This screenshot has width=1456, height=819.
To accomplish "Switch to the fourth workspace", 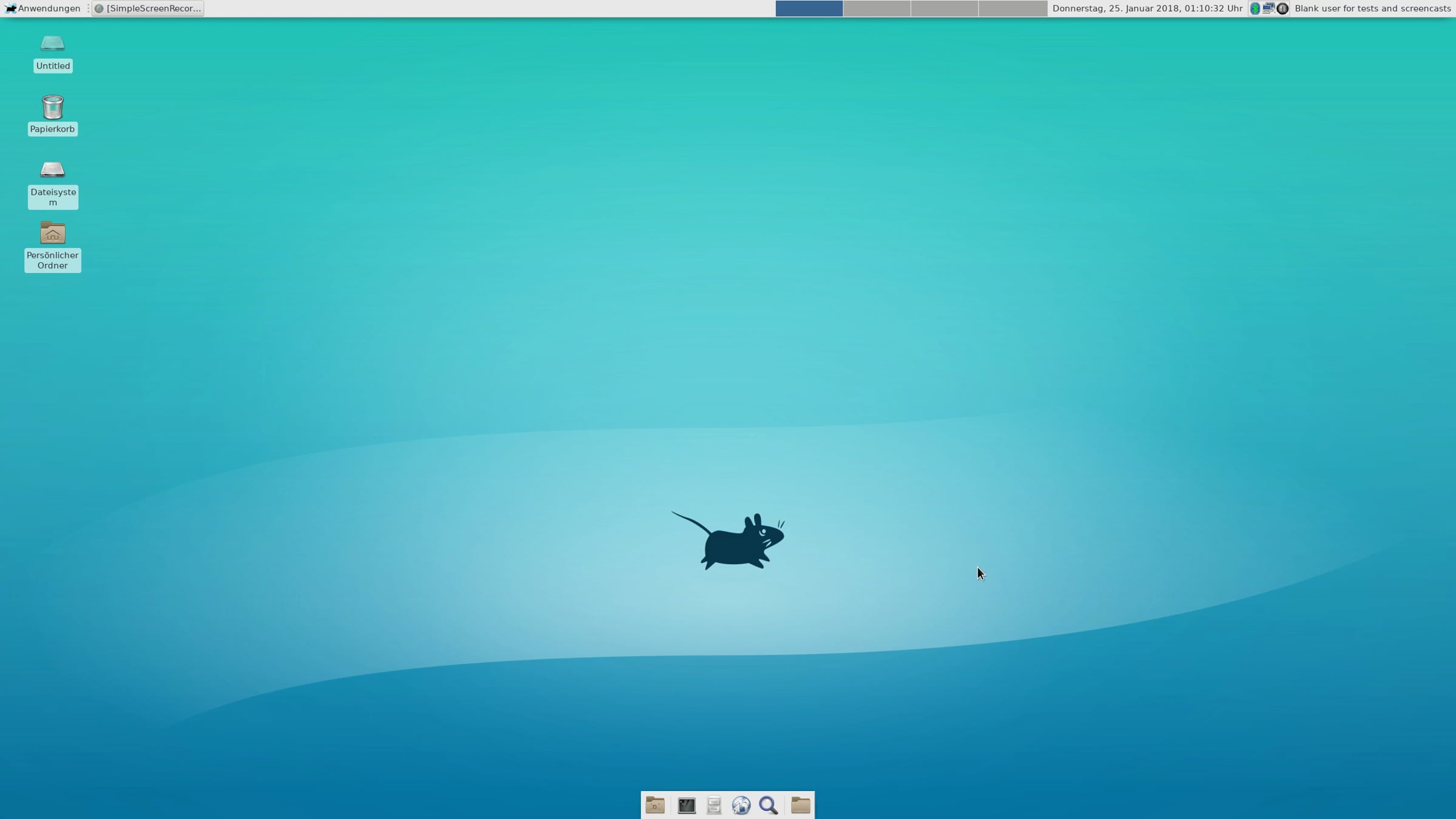I will (x=1013, y=8).
